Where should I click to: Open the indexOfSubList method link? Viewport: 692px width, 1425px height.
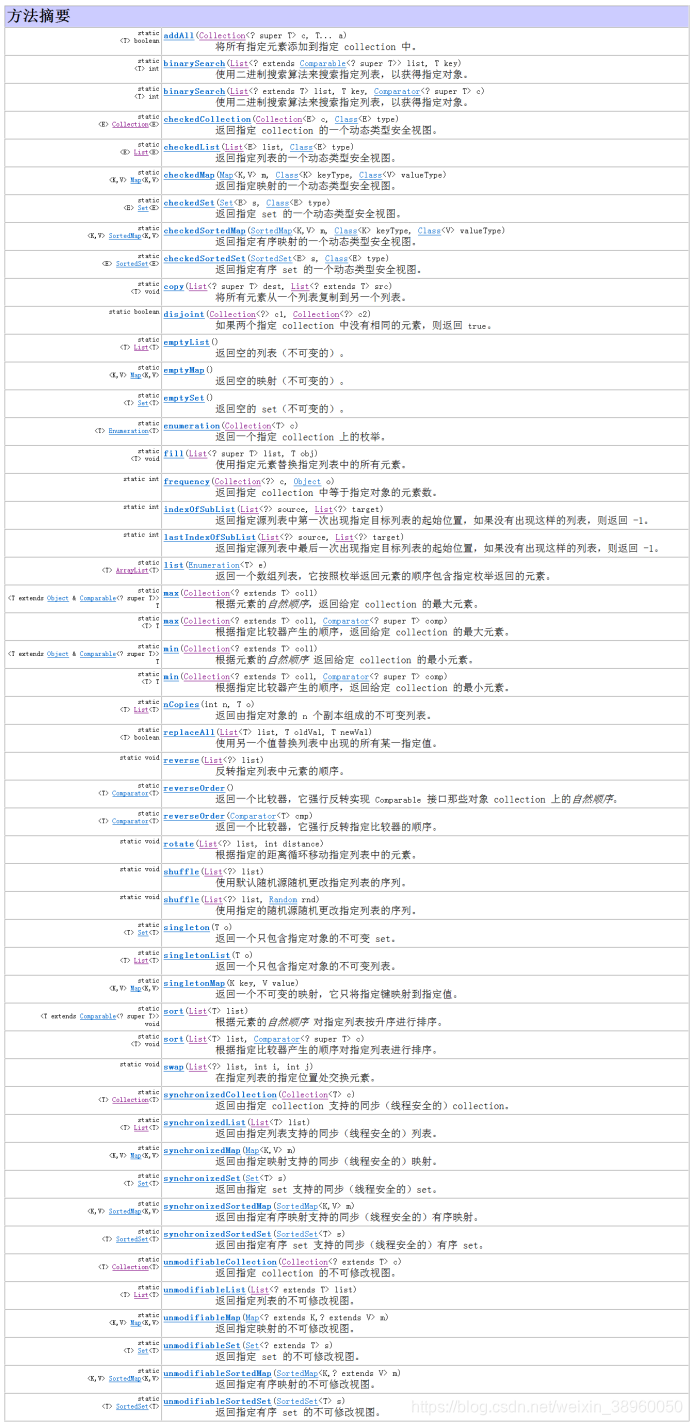pos(199,509)
